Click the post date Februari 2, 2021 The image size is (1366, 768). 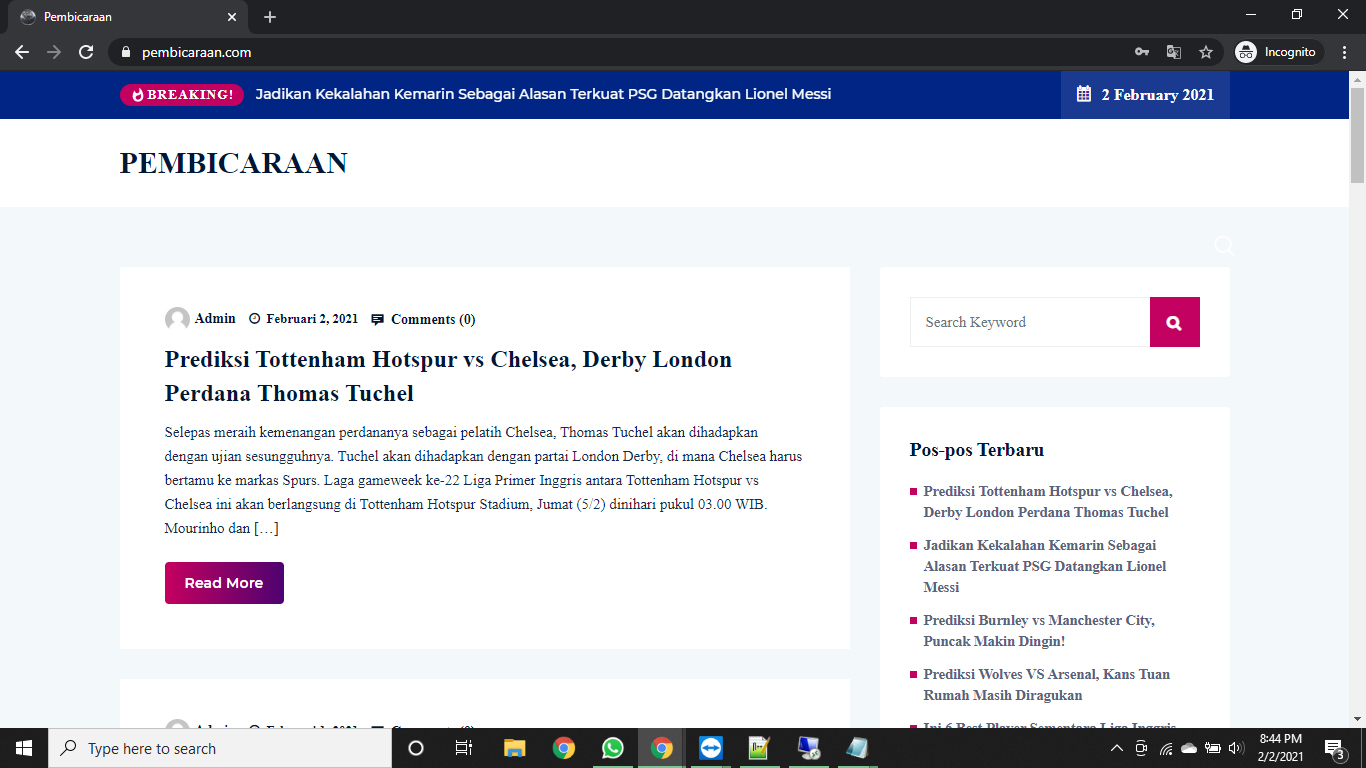click(312, 319)
